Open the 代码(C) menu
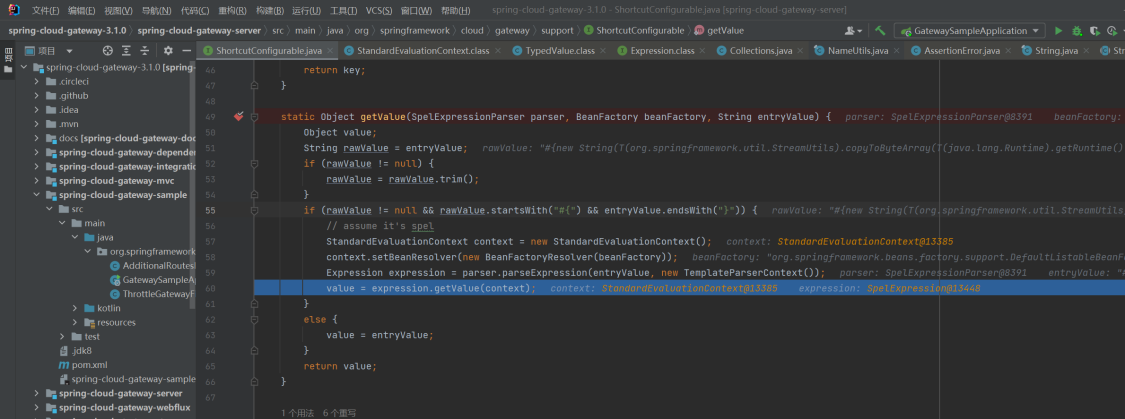 click(195, 11)
